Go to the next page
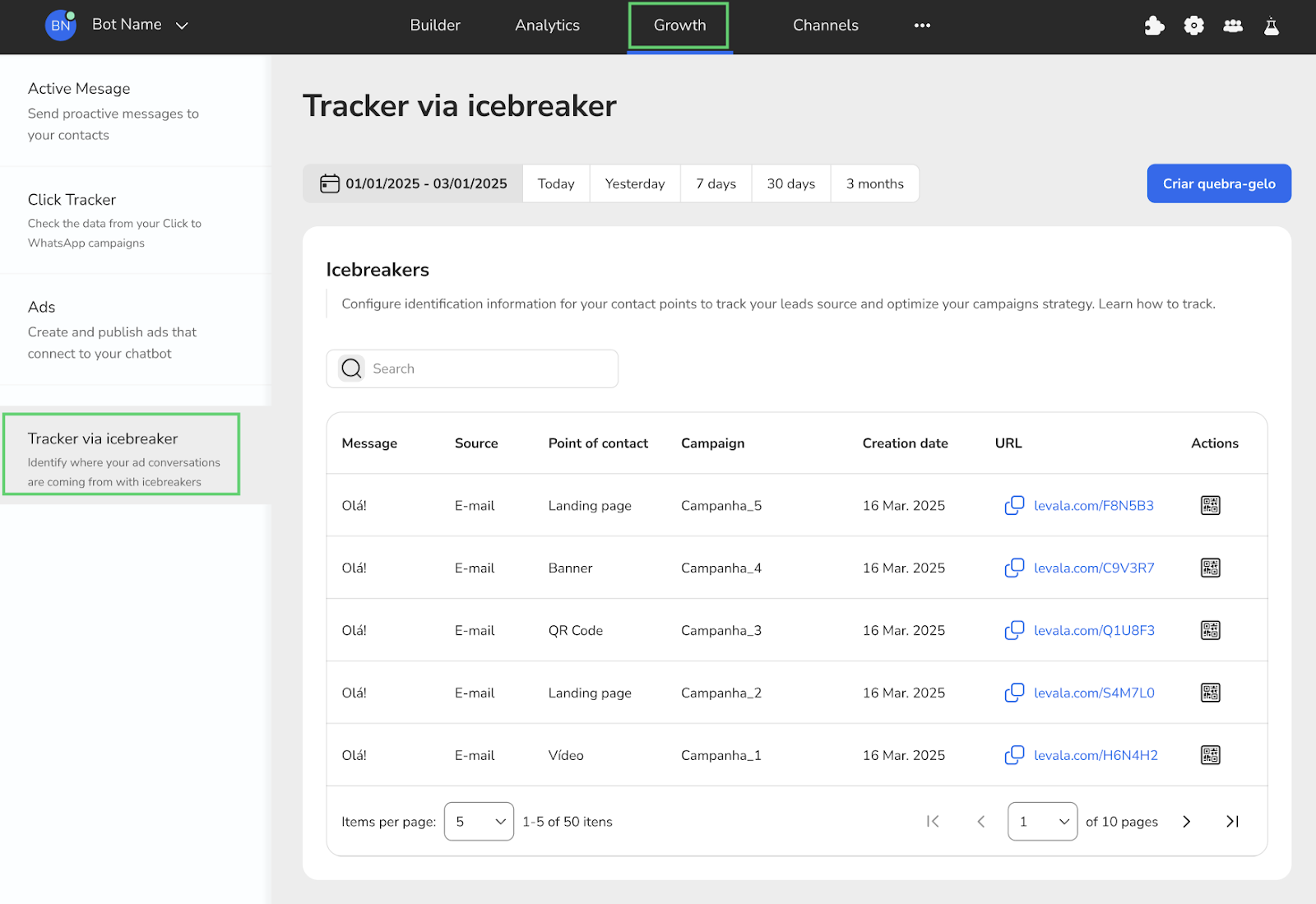 point(1186,821)
